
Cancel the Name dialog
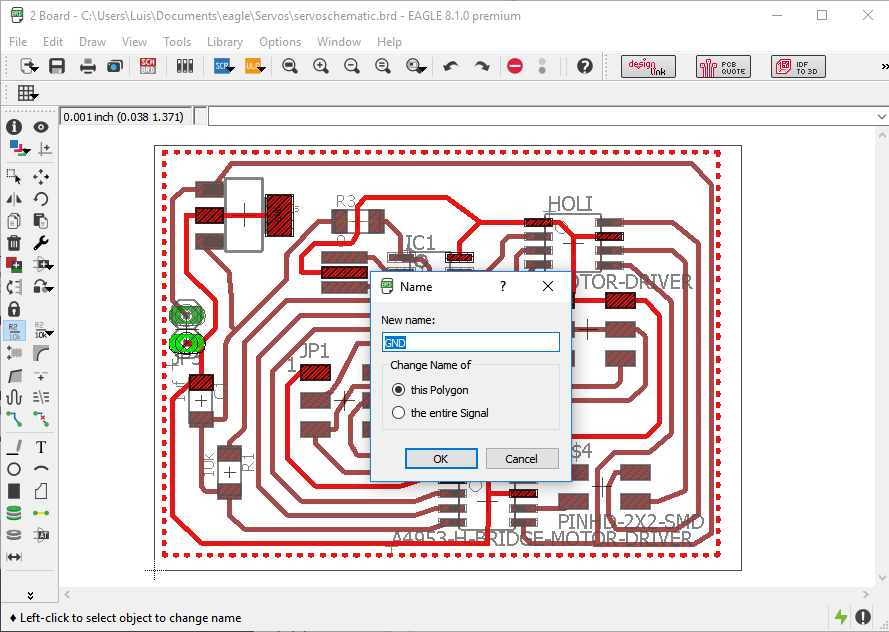tap(522, 459)
